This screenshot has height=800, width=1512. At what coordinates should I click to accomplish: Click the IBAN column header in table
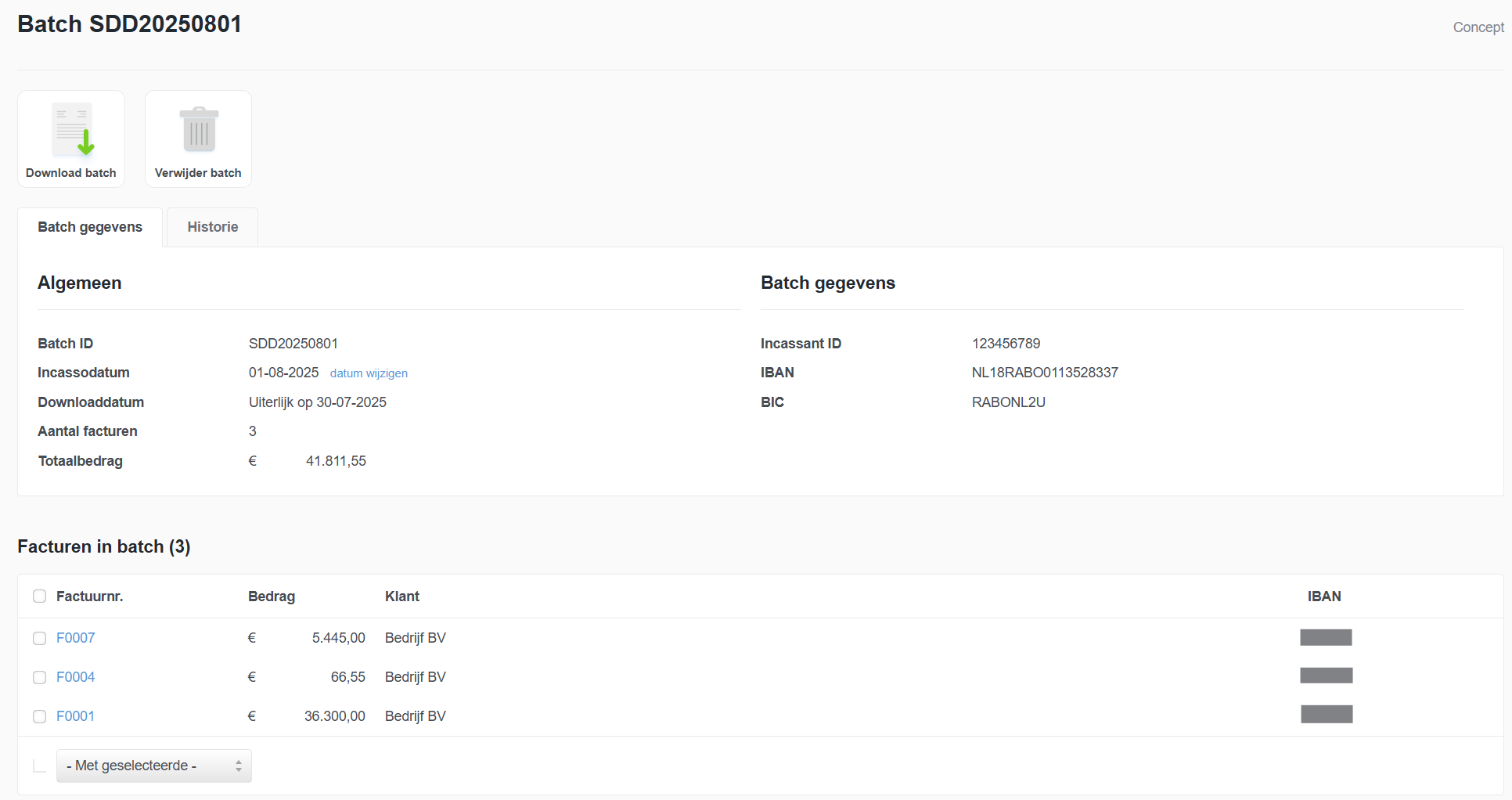1323,596
